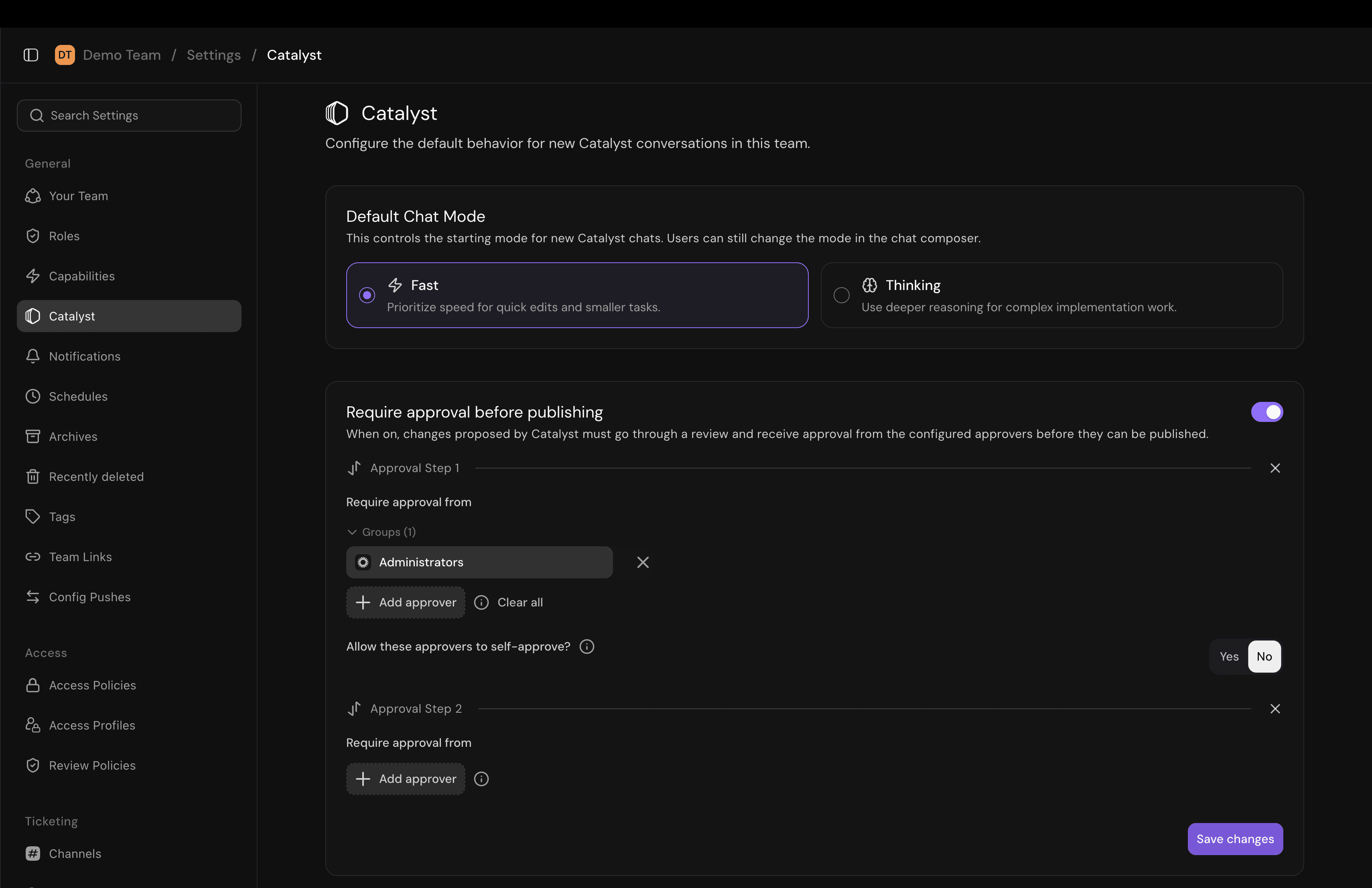The height and width of the screenshot is (888, 1372).
Task: Click the lightning bolt Fast icon
Action: [395, 285]
